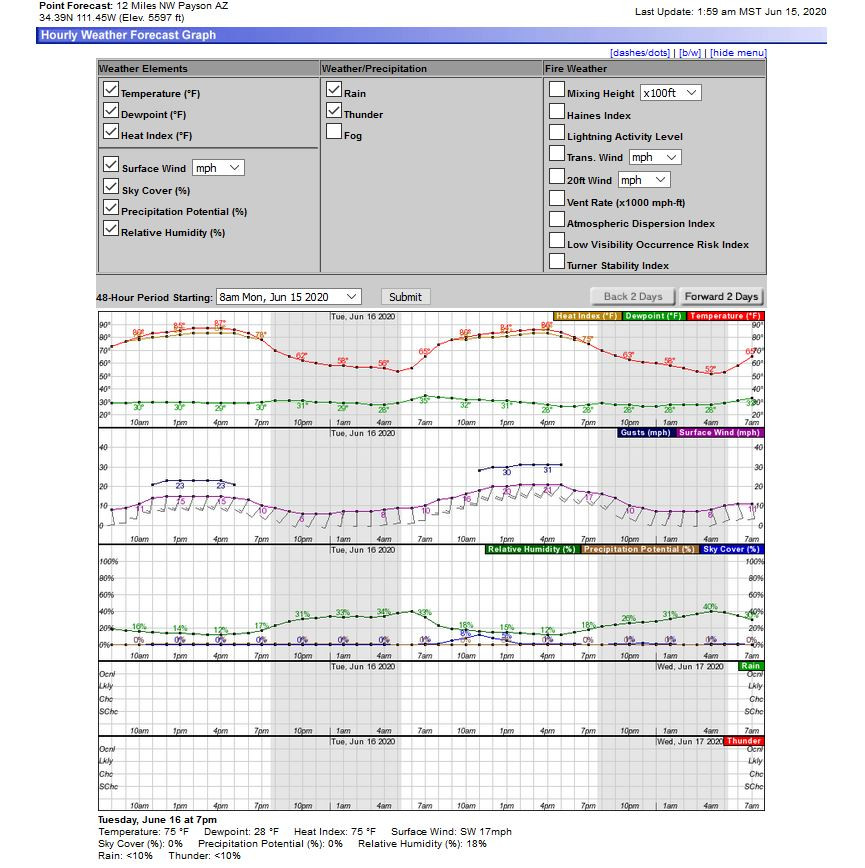
Task: Click the 'Tuesday, June 16 at 7pm' text
Action: pyautogui.click(x=157, y=820)
